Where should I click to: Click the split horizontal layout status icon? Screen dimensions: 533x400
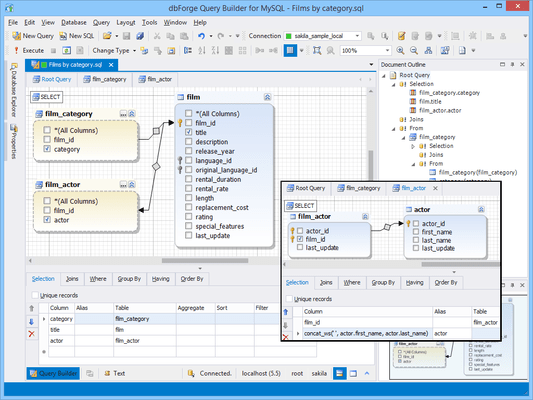coord(339,373)
